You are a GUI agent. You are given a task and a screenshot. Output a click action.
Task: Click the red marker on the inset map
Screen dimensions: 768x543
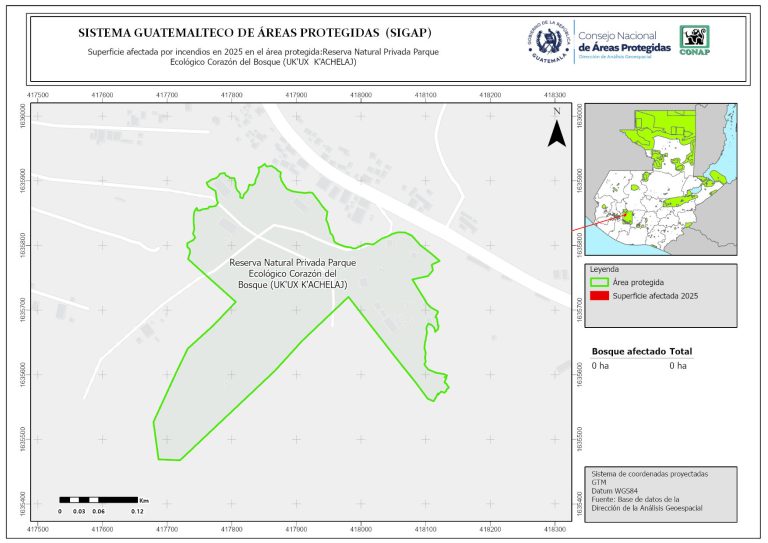click(626, 217)
